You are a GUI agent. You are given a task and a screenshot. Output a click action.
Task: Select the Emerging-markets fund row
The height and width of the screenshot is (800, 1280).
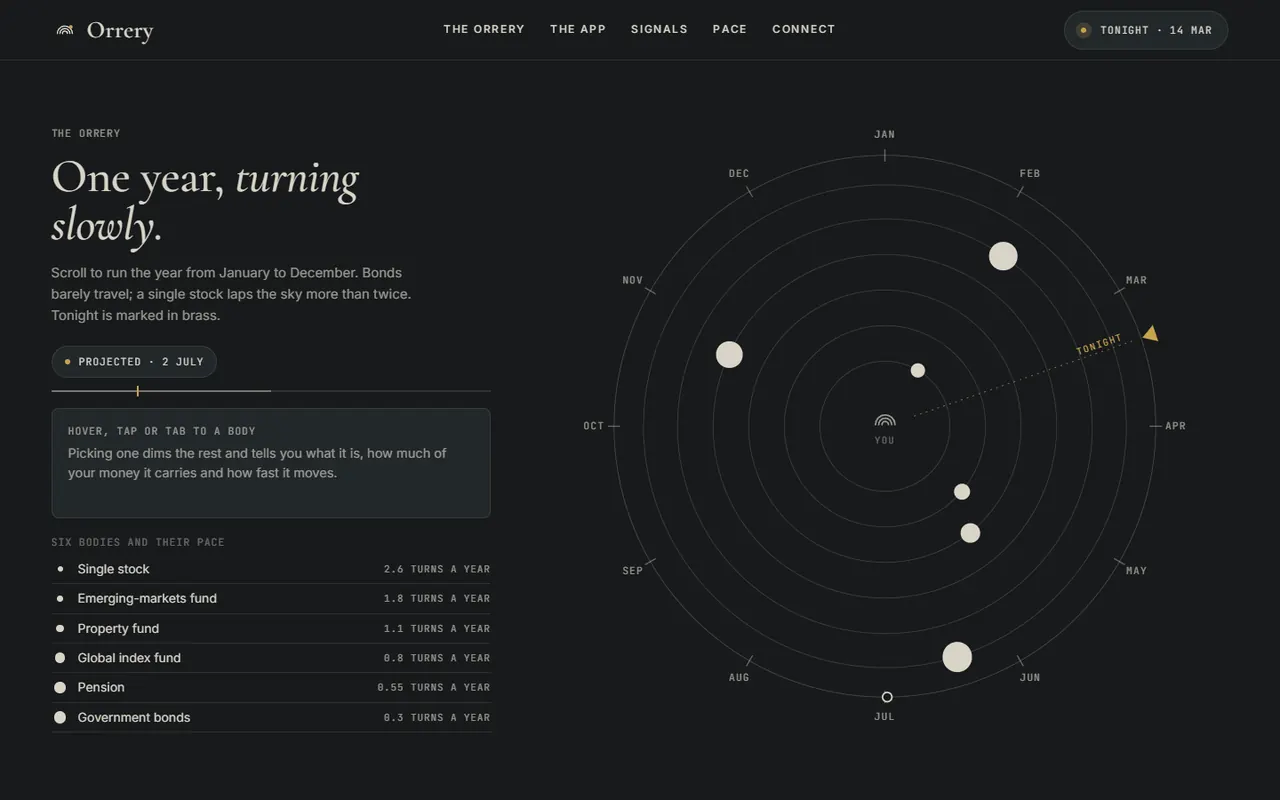click(x=271, y=598)
